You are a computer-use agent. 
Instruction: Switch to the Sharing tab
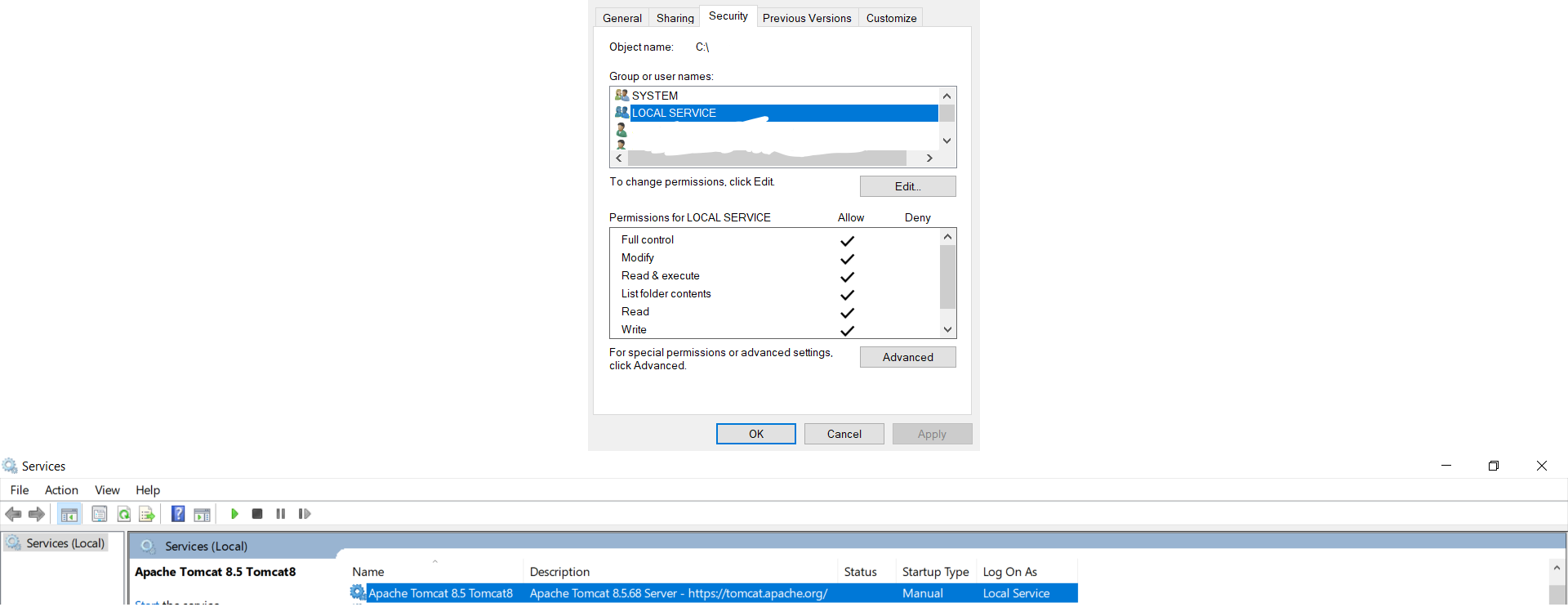(x=675, y=18)
